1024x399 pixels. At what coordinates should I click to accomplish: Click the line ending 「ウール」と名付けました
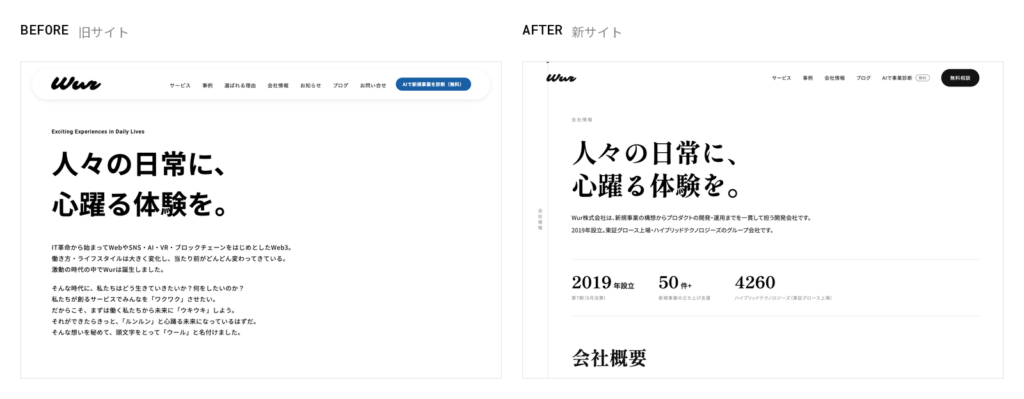147,332
